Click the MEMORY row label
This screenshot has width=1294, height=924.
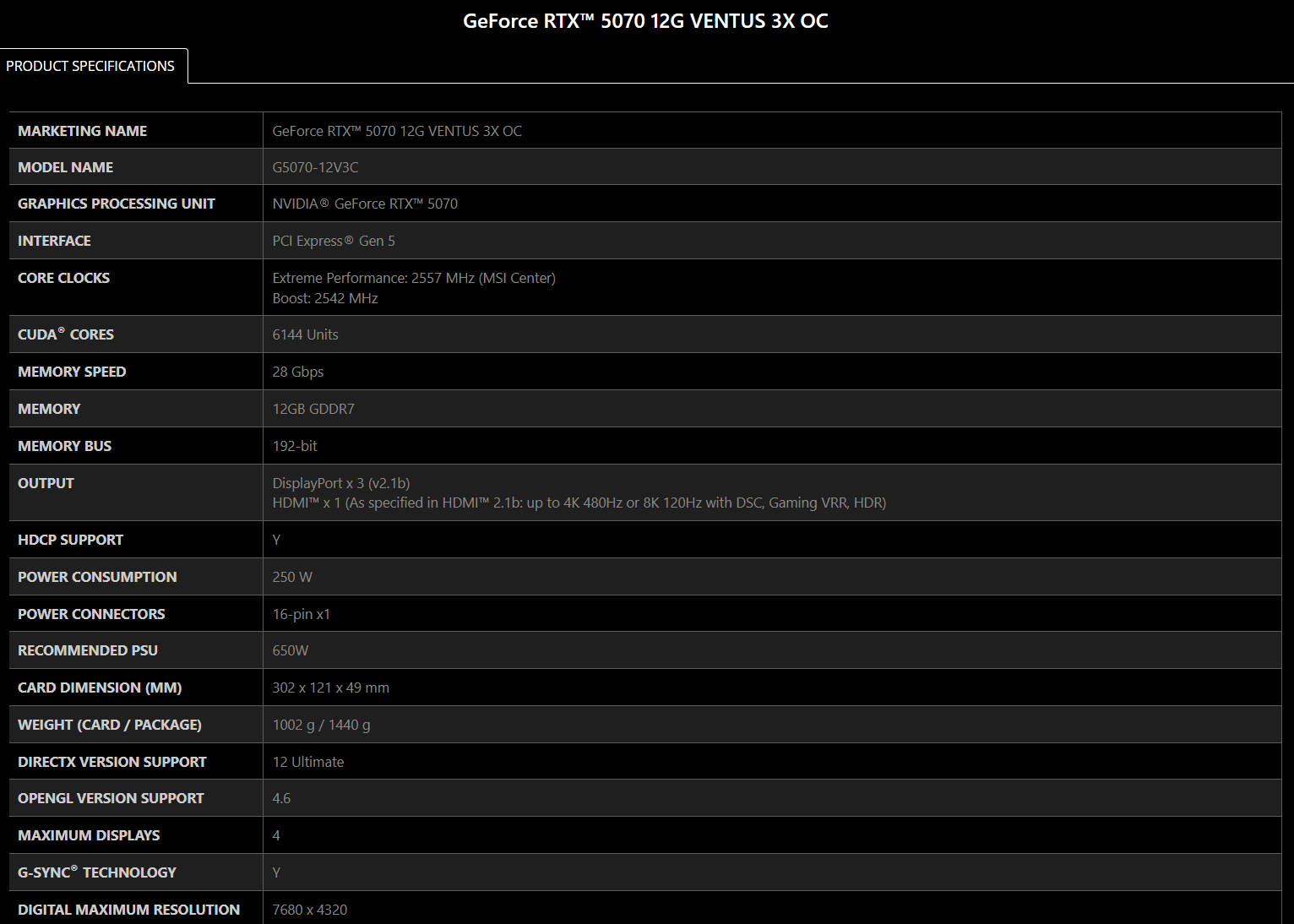[x=49, y=409]
